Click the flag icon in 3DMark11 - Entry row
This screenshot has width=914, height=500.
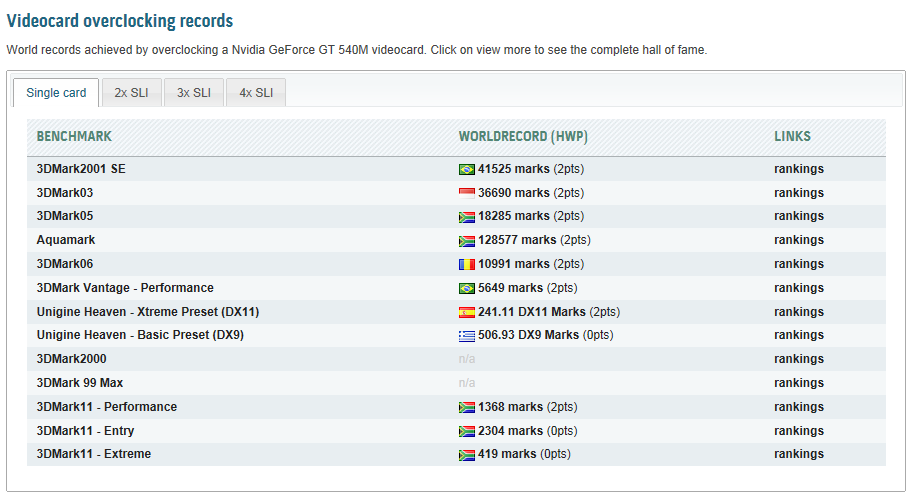pos(466,431)
